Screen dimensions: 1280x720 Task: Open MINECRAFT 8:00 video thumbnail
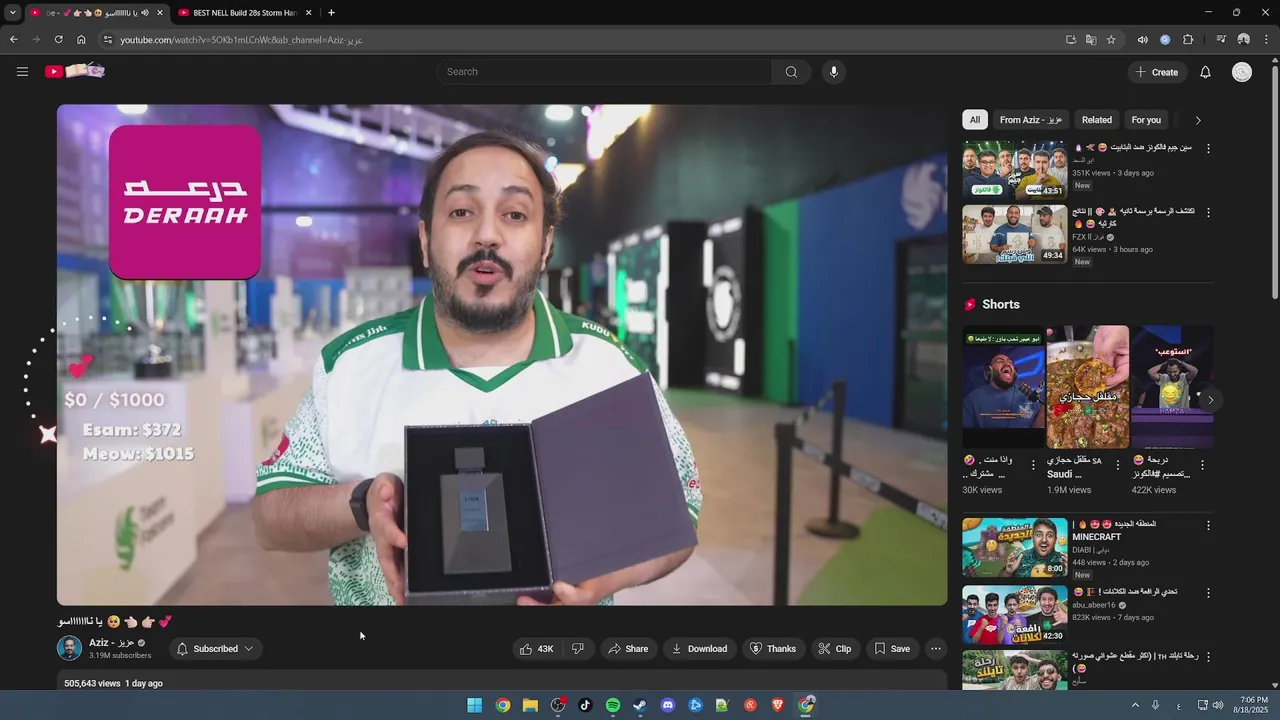tap(1015, 547)
